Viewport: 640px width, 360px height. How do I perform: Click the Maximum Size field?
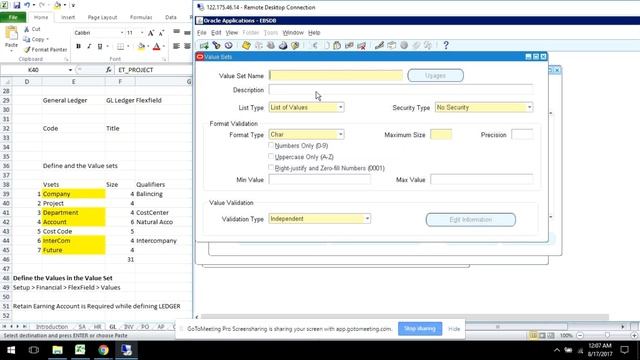pyautogui.click(x=441, y=135)
